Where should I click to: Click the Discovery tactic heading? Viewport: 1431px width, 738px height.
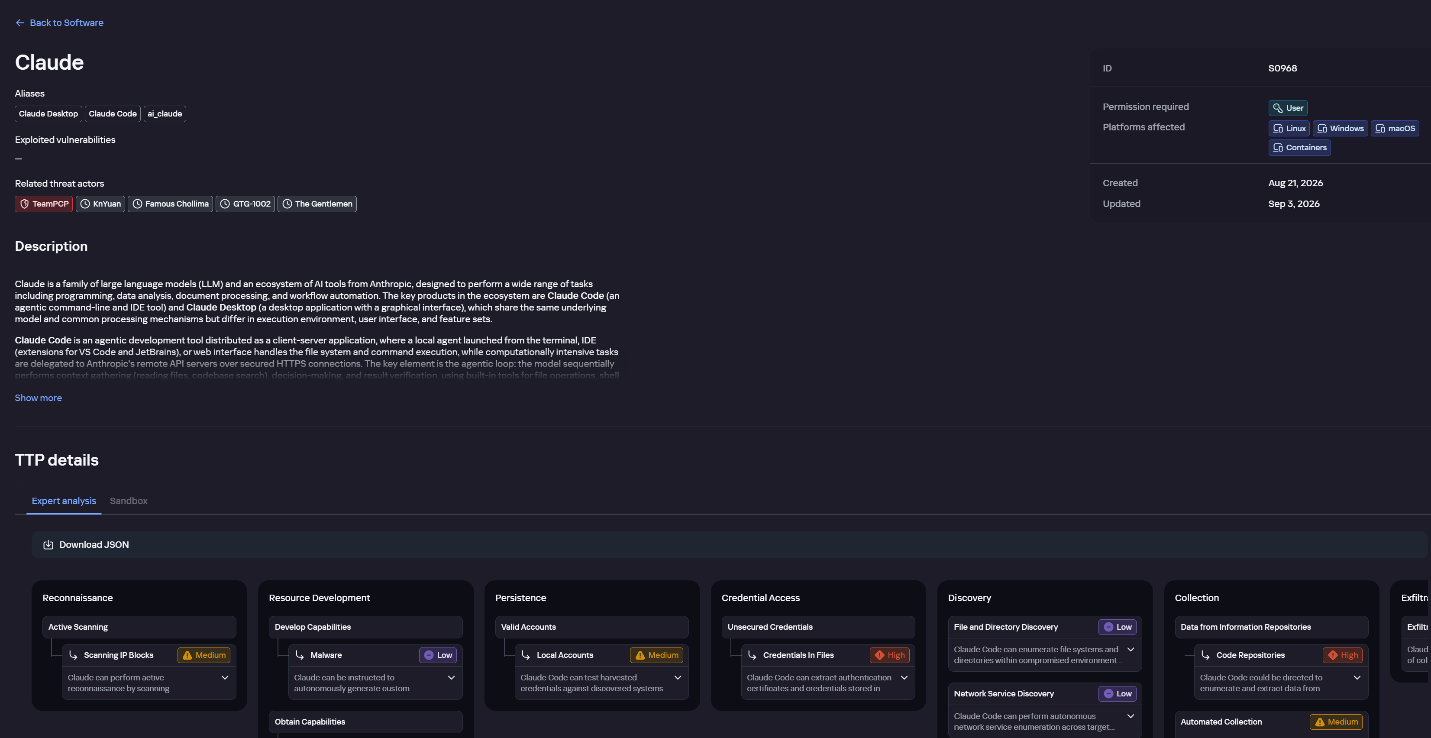970,598
